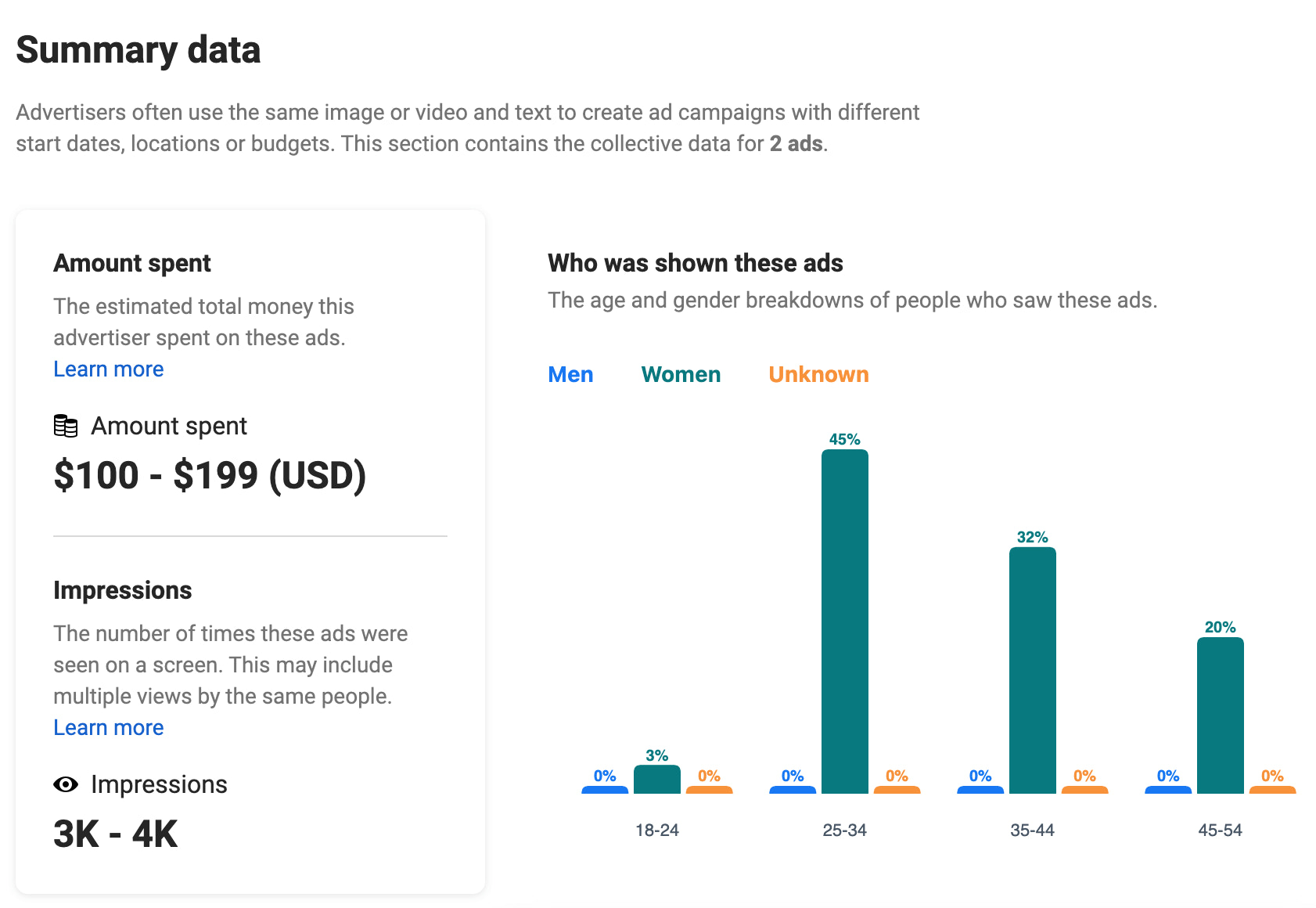Click the 32% Women bar for ages 35-44

coord(1033,669)
